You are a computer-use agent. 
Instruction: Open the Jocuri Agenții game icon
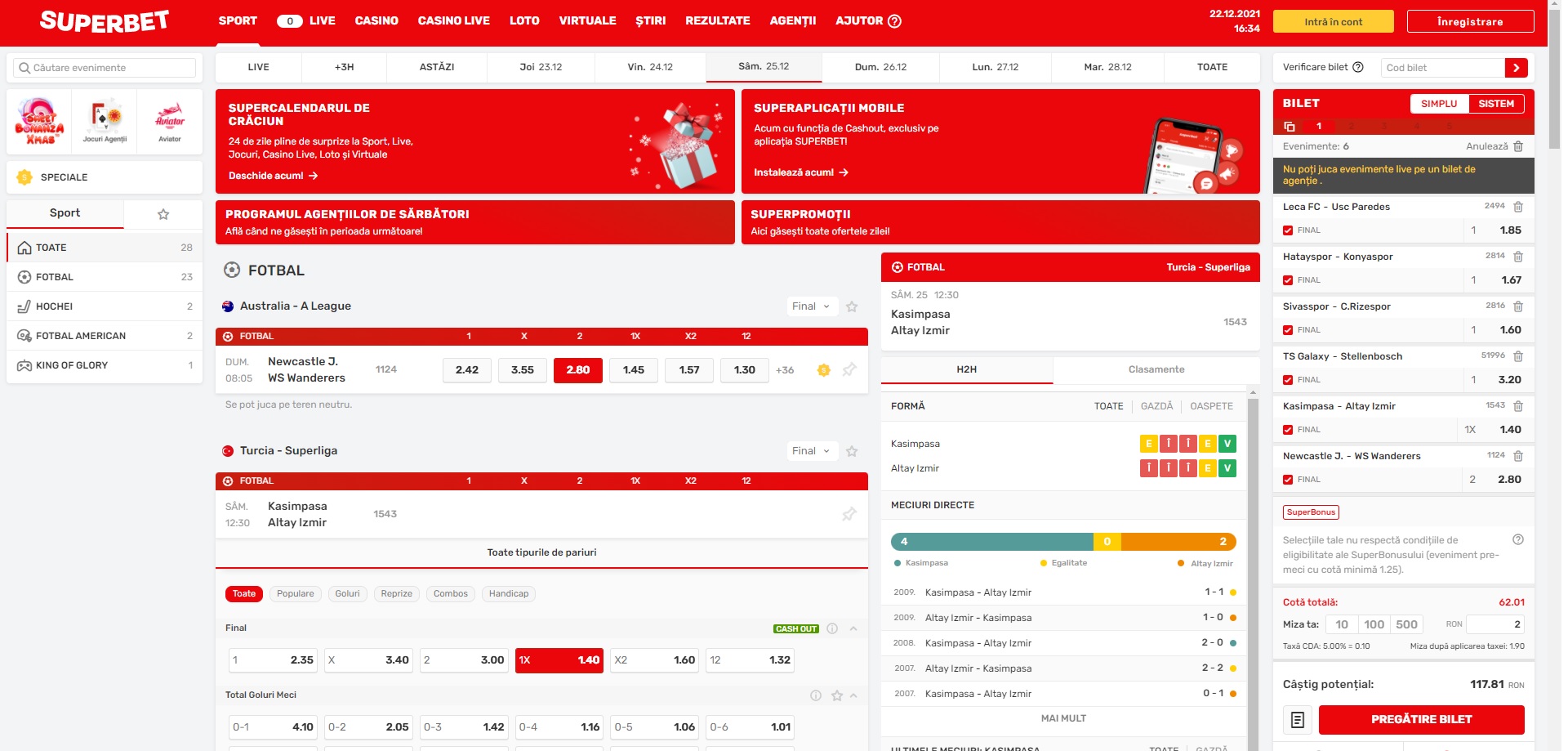click(x=105, y=122)
